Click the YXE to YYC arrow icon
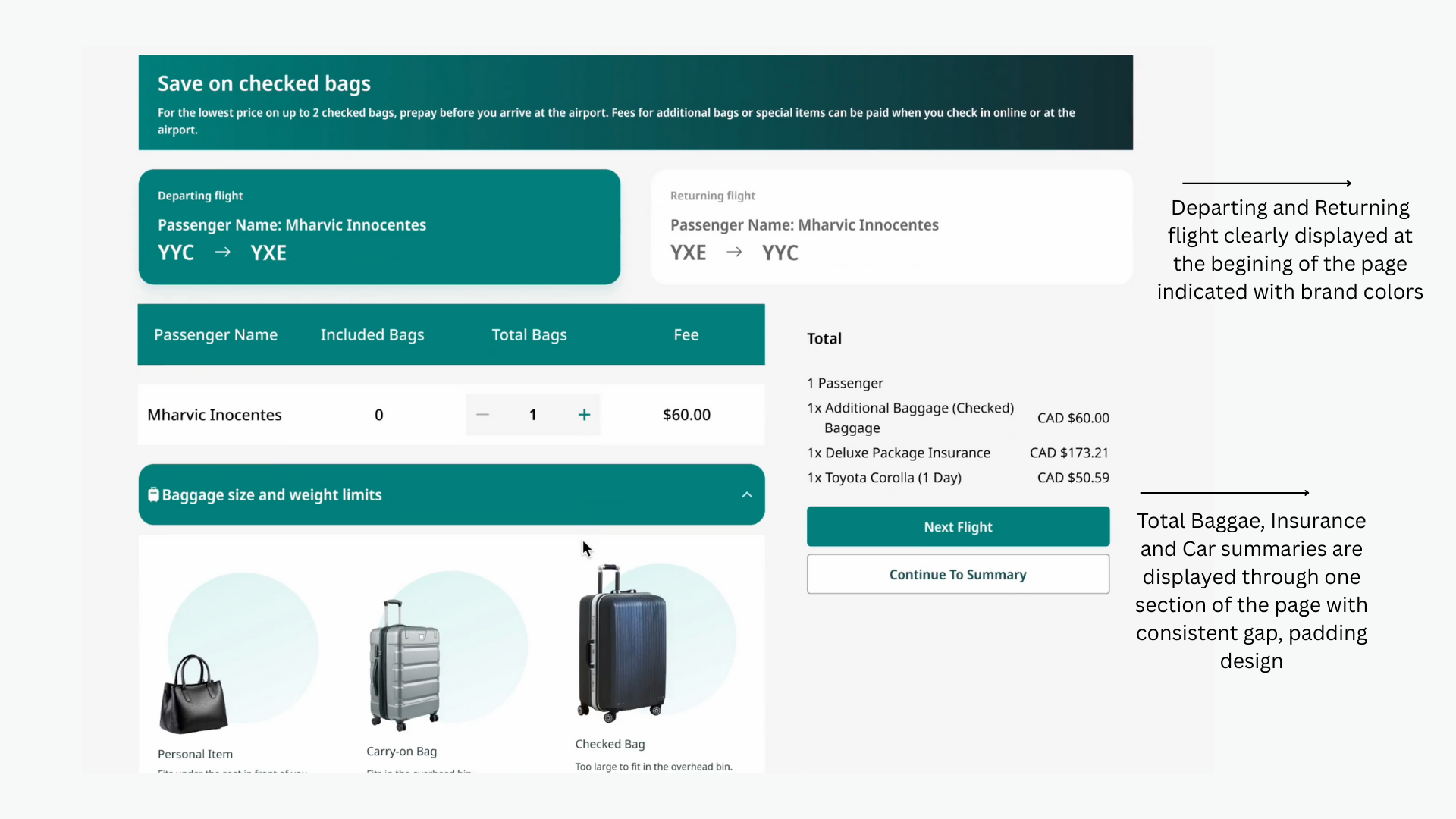 pyautogui.click(x=734, y=253)
